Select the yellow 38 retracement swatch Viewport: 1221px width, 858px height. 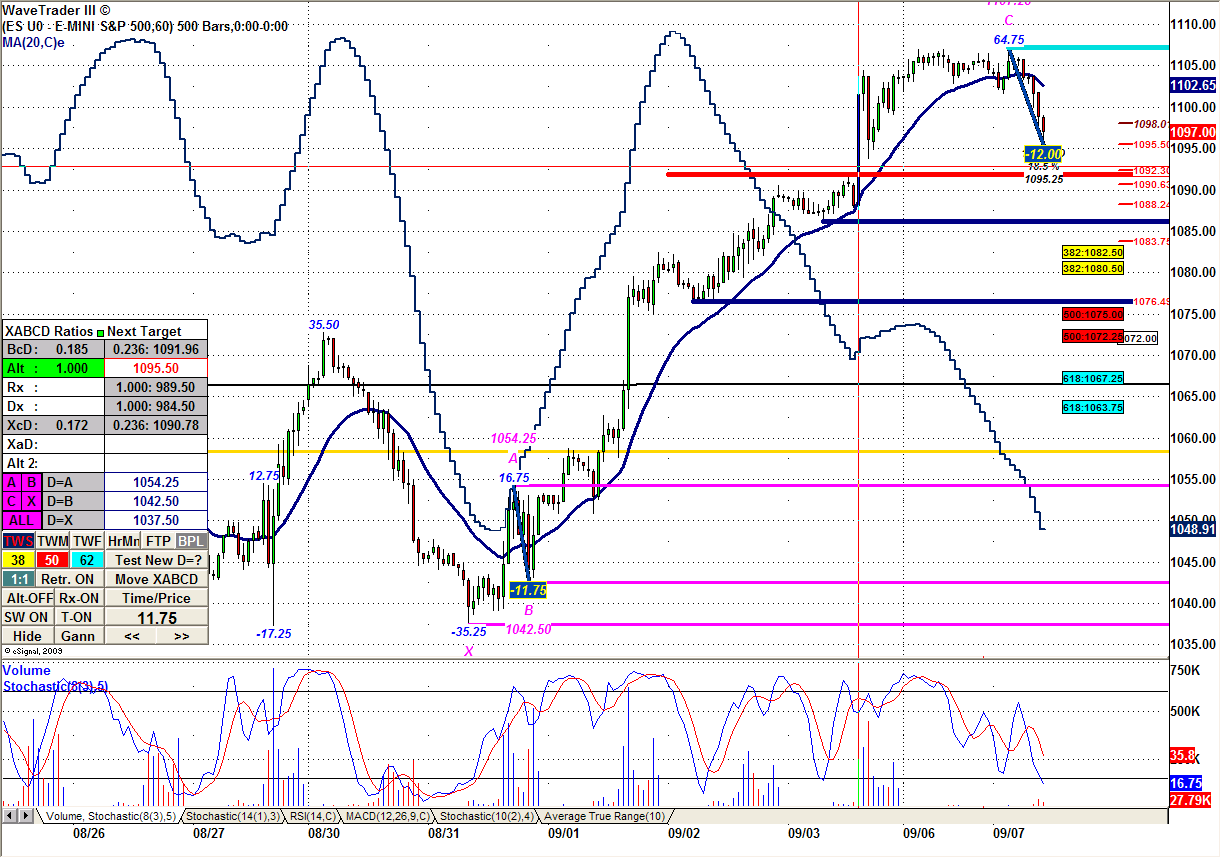(x=18, y=560)
